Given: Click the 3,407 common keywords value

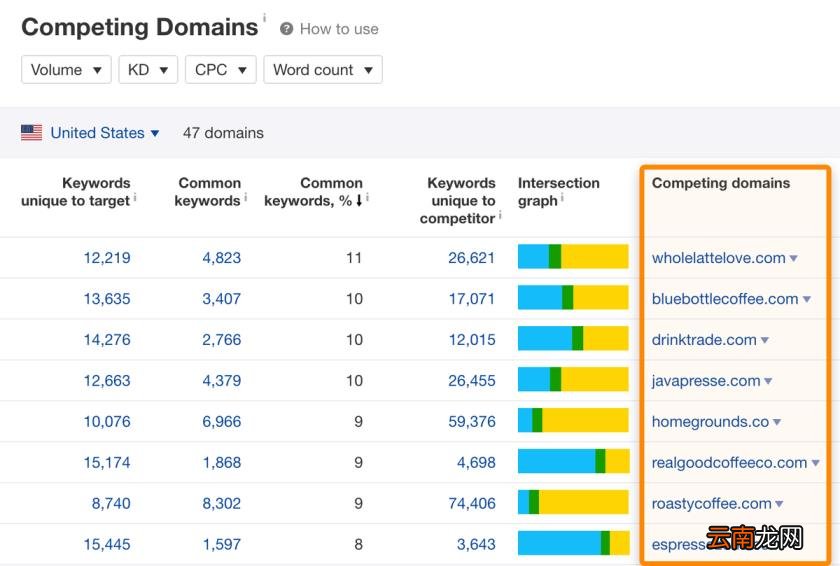Looking at the screenshot, I should click(221, 299).
